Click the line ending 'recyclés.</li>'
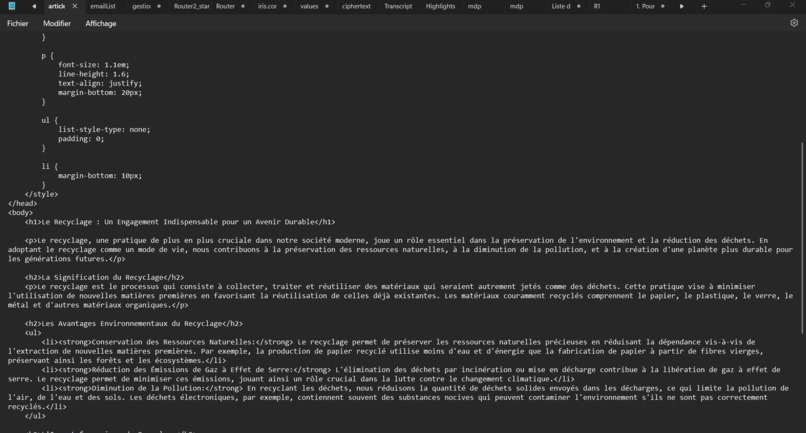The width and height of the screenshot is (806, 433). point(37,407)
